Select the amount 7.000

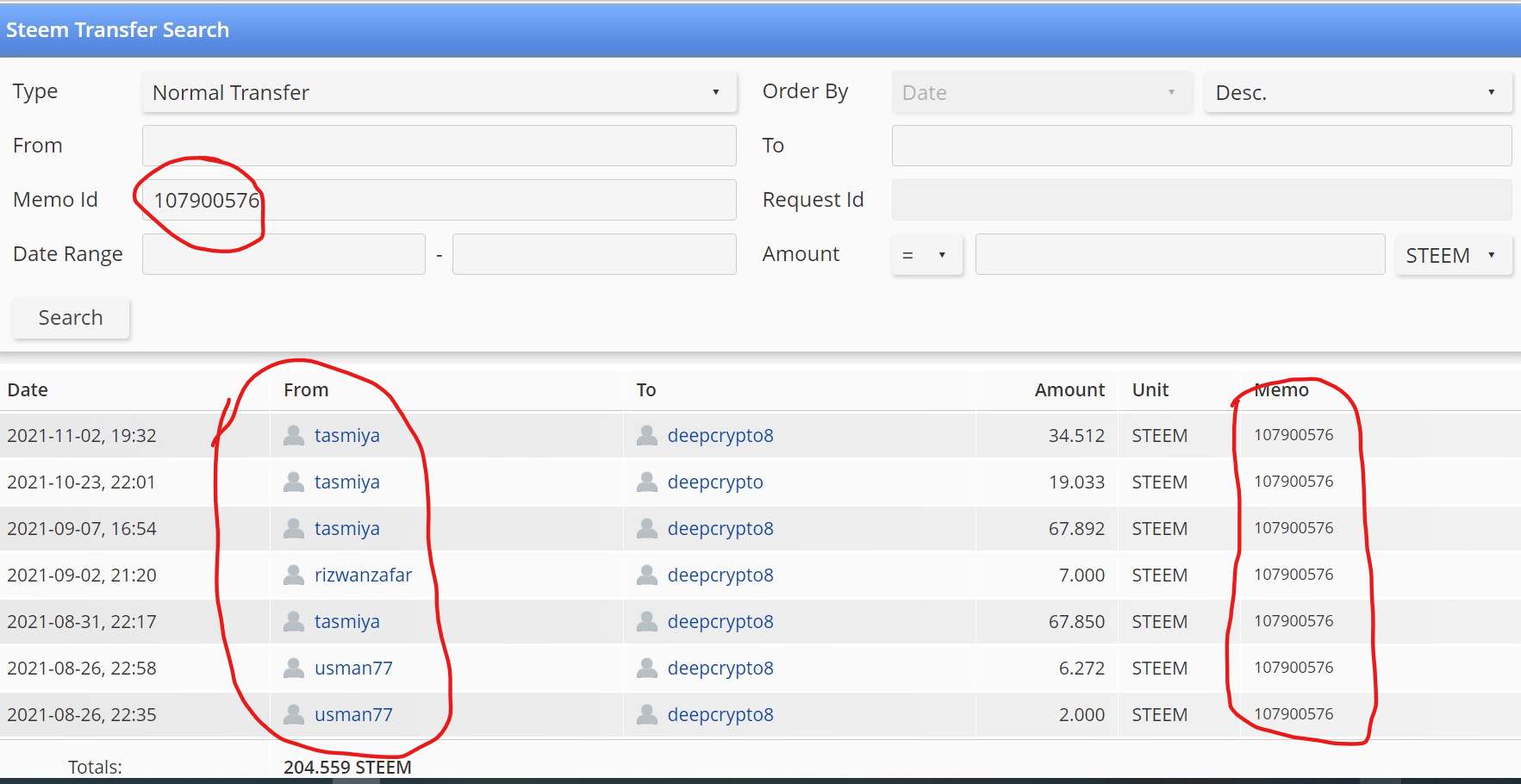point(1082,575)
